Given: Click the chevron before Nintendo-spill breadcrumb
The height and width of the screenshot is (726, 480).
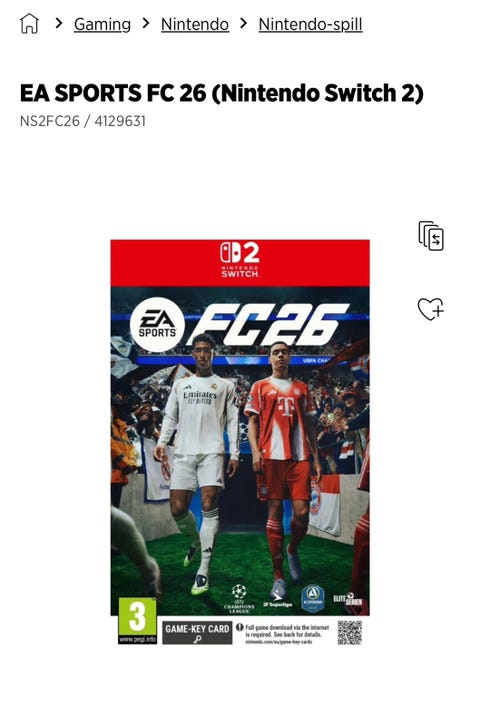Looking at the screenshot, I should pos(243,23).
